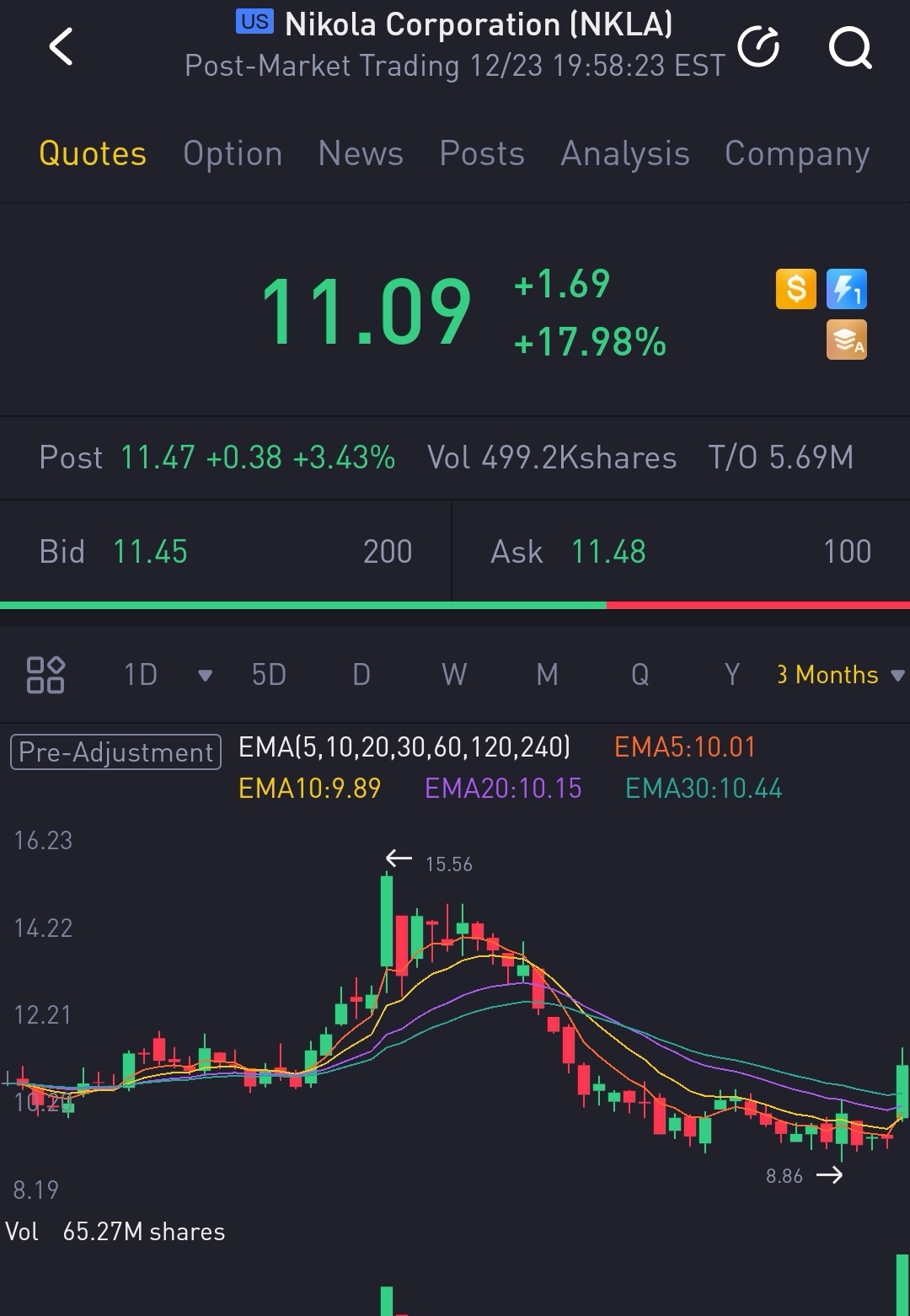Tap the US market flag badge
This screenshot has height=1316, width=910.
(x=254, y=22)
